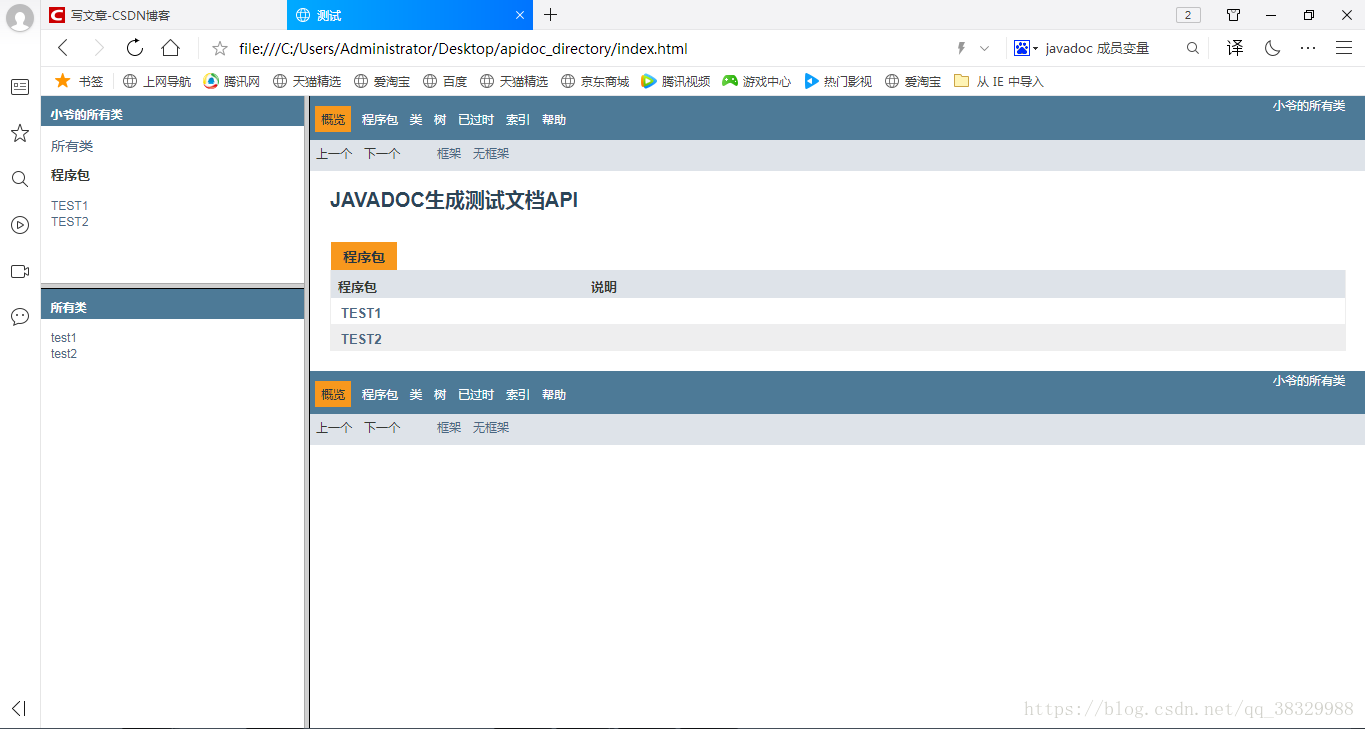
Task: Select bottom 帮助 navigation item
Action: pyautogui.click(x=554, y=395)
